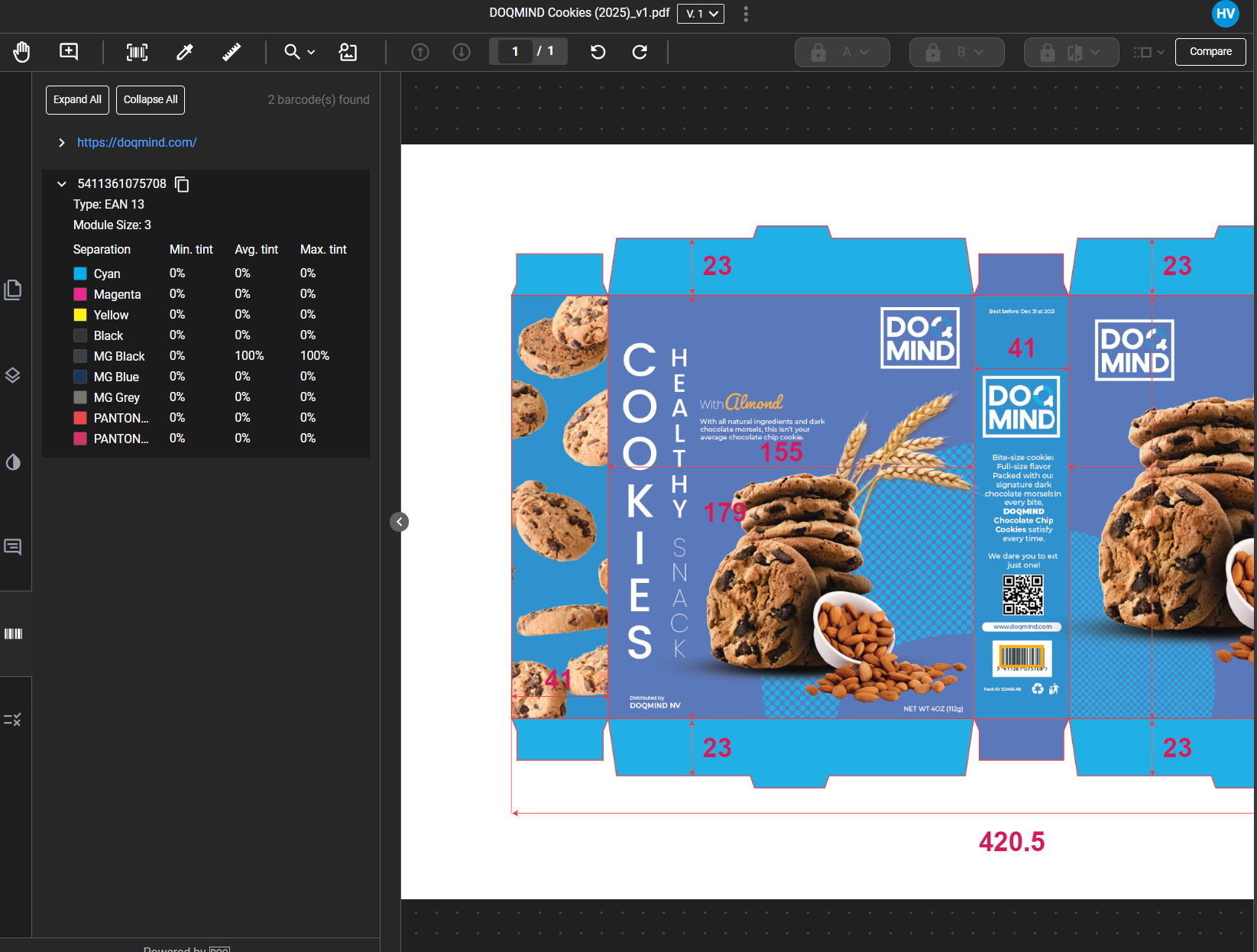1257x952 pixels.
Task: Choose the ruler measurement tool
Action: tap(231, 52)
